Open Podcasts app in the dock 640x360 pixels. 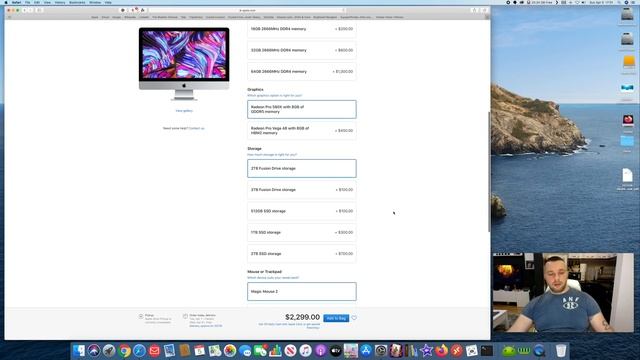click(320, 351)
